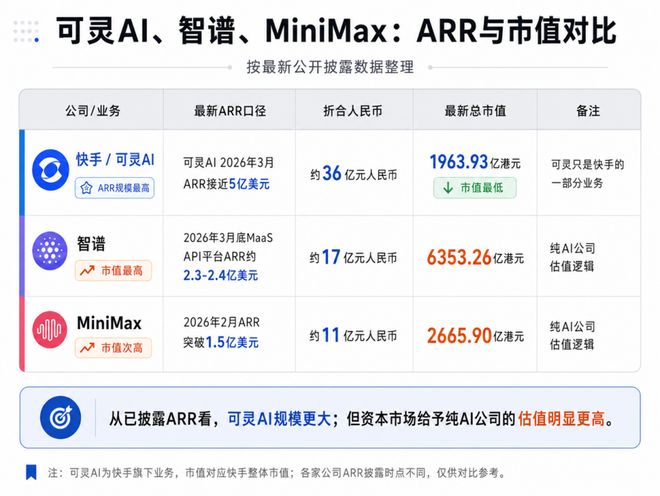Screen dimensions: 660x496
Task: Click the 约11亿元人民币 cell
Action: click(353, 336)
